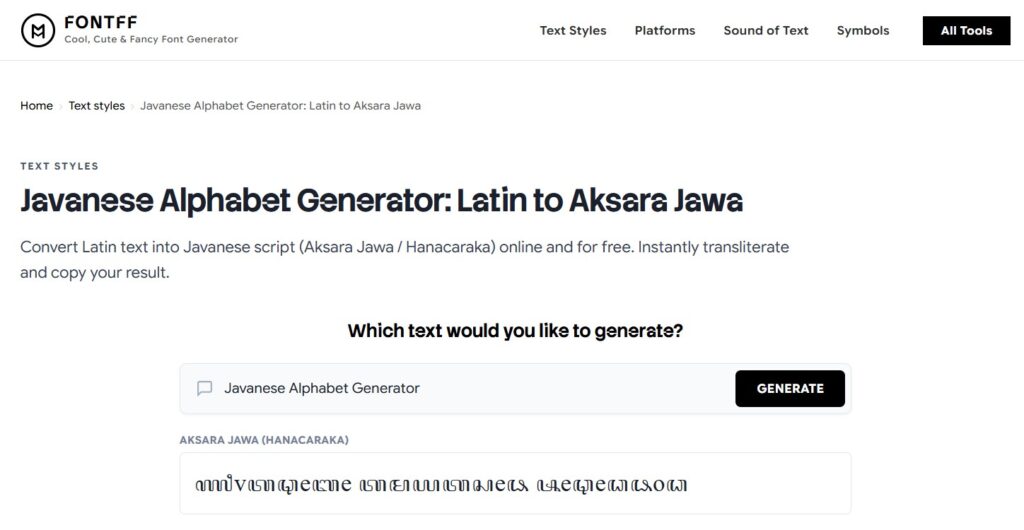Open the Platforms navigation menu
1024x530 pixels.
[665, 31]
